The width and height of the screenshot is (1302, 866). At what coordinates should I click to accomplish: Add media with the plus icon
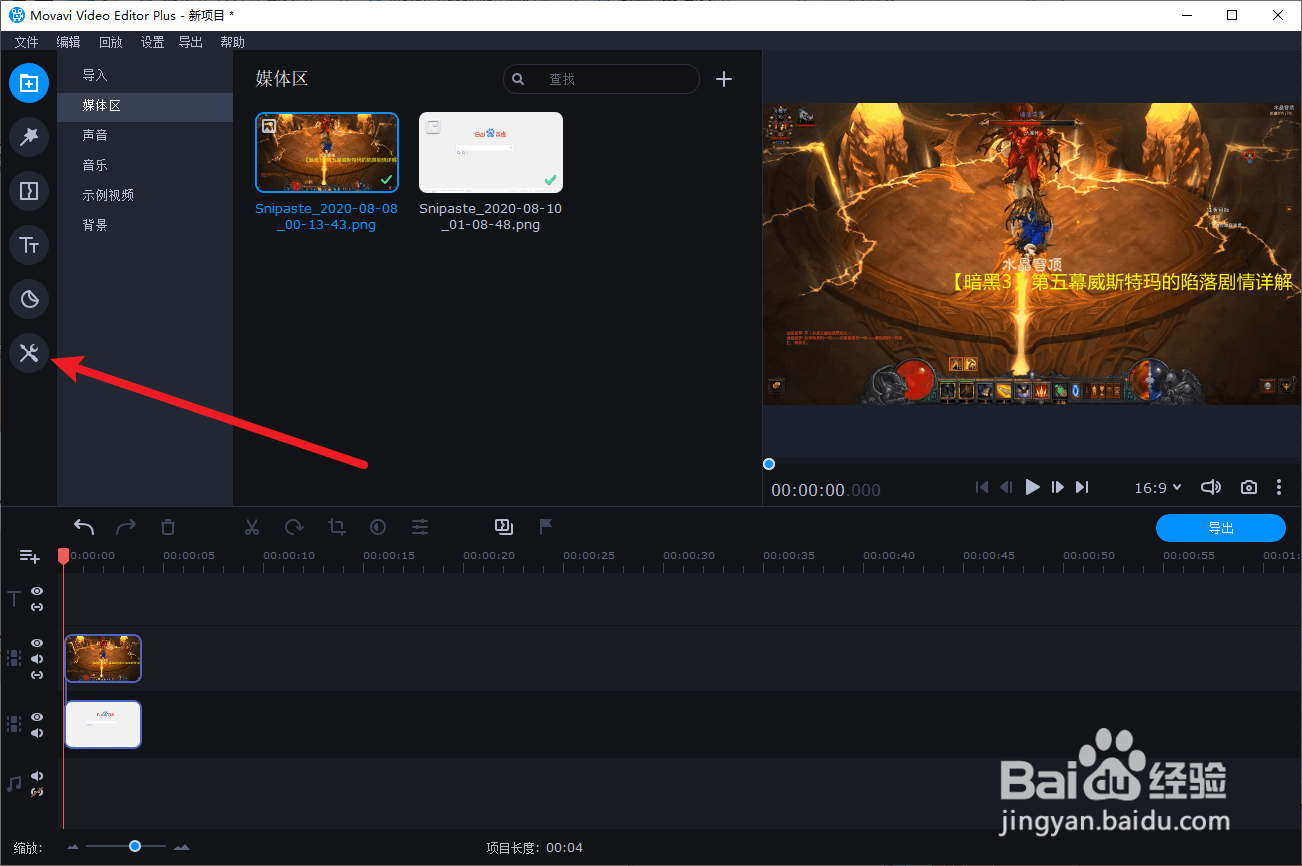click(725, 79)
